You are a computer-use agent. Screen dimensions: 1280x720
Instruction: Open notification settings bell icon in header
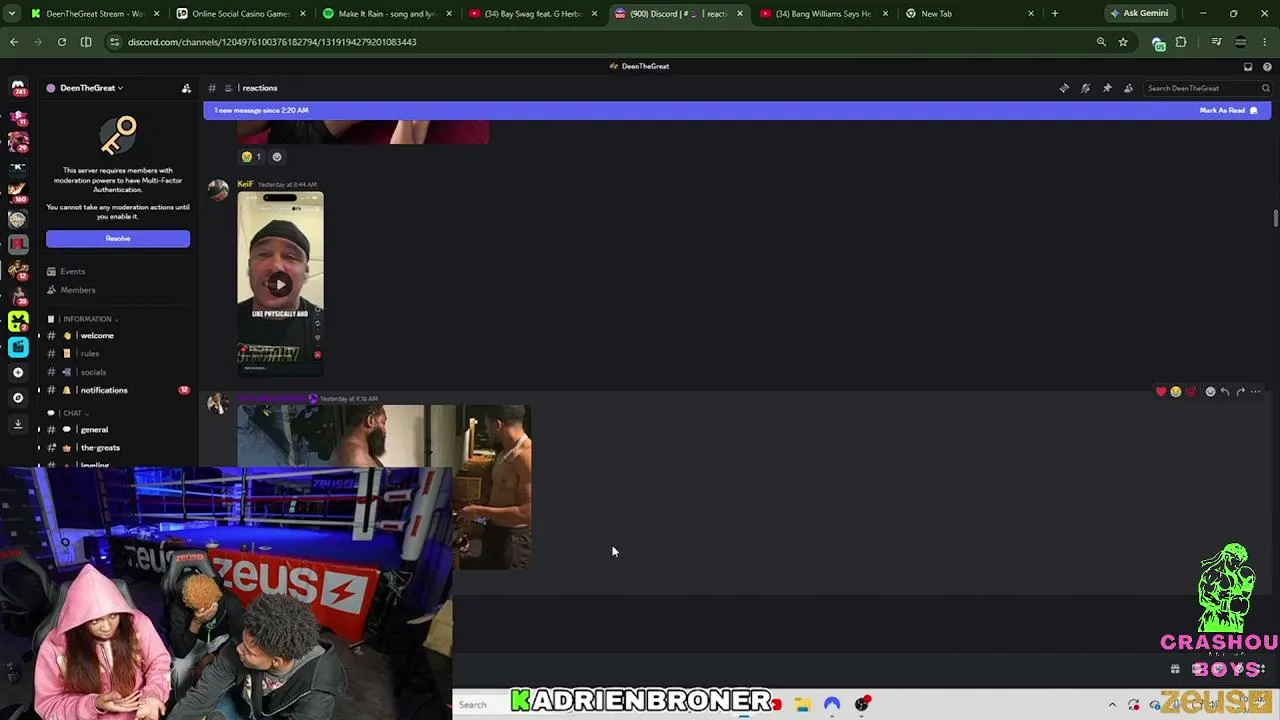pos(1085,88)
